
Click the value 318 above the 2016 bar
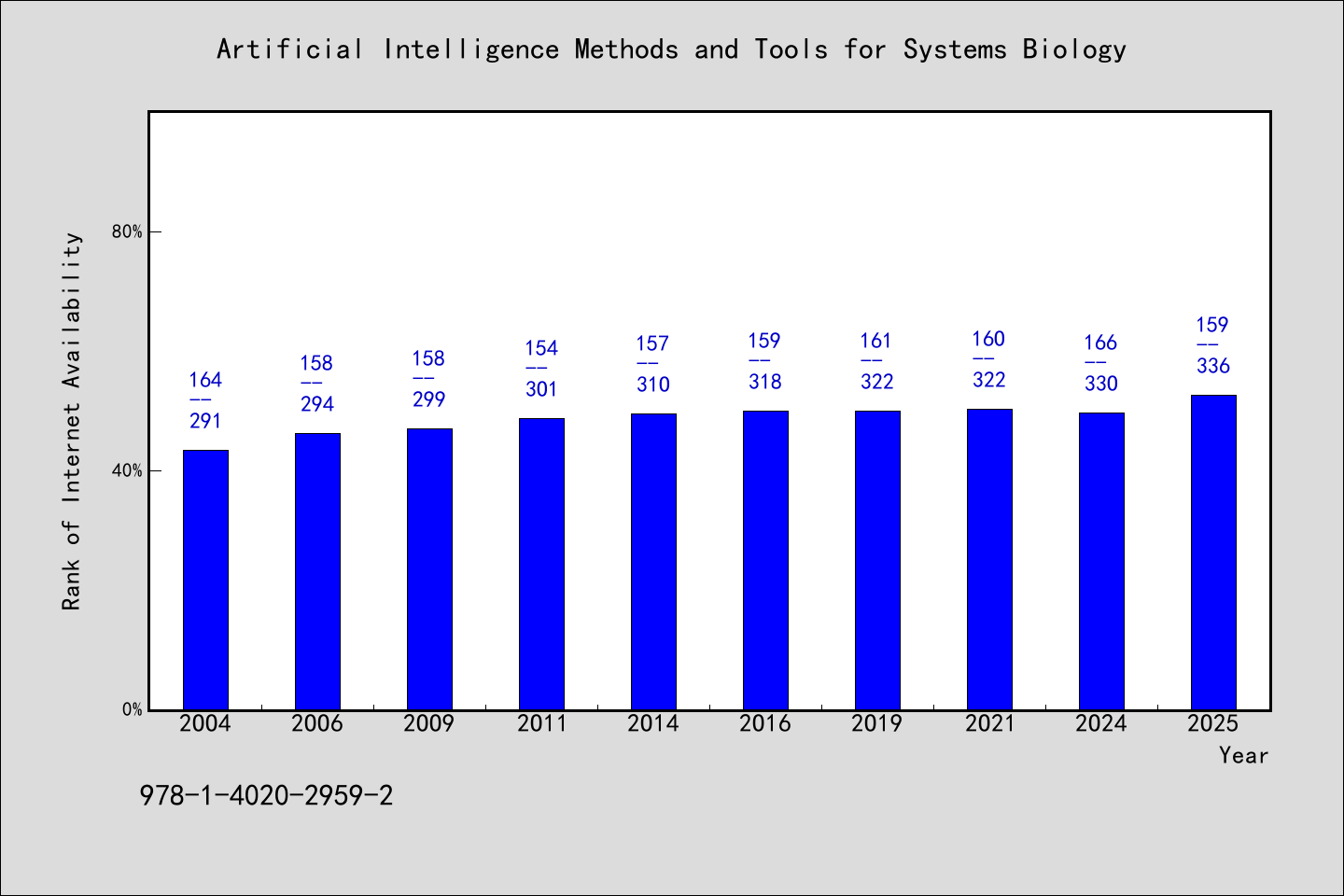(765, 382)
